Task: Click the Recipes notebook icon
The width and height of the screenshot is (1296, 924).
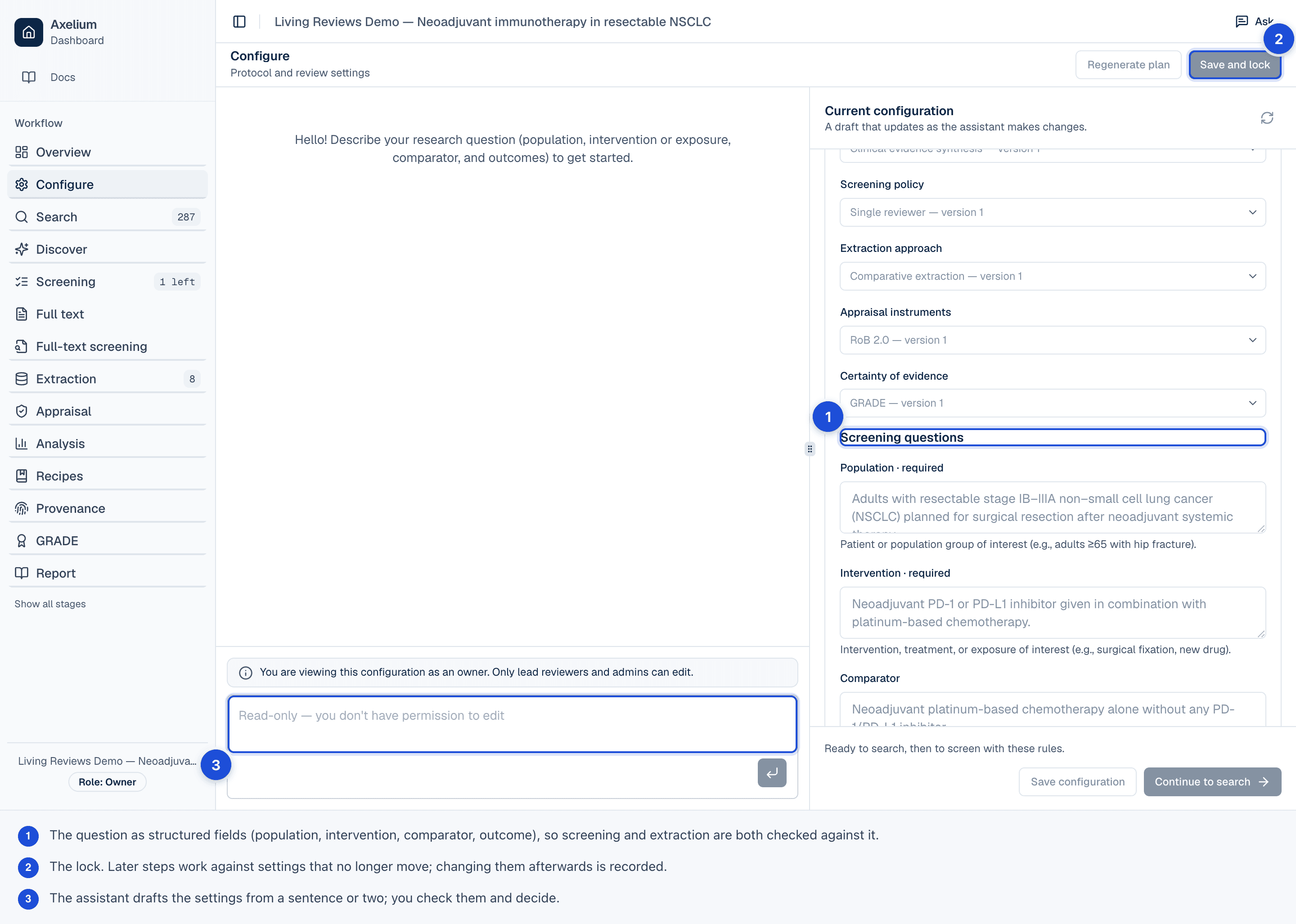Action: pyautogui.click(x=22, y=475)
